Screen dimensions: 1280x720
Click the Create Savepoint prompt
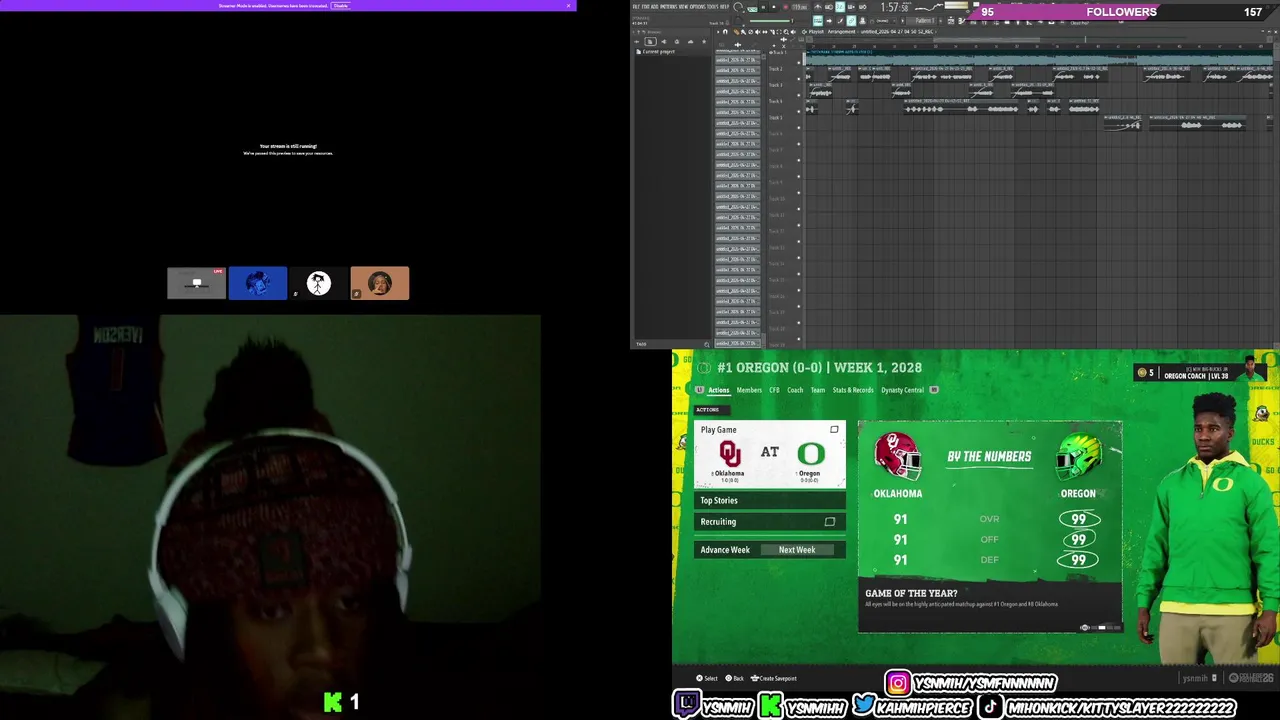[x=774, y=678]
